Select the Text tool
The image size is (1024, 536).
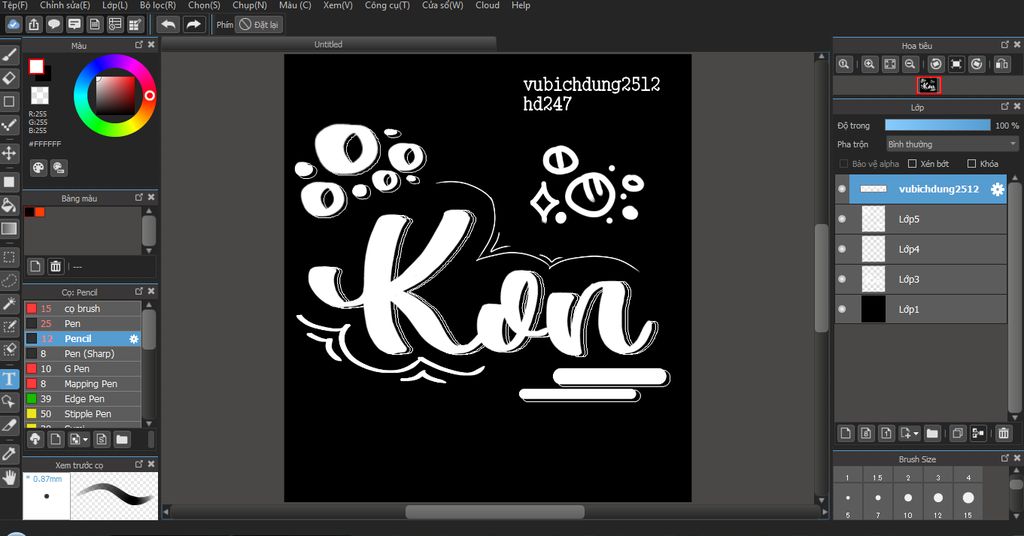9,378
